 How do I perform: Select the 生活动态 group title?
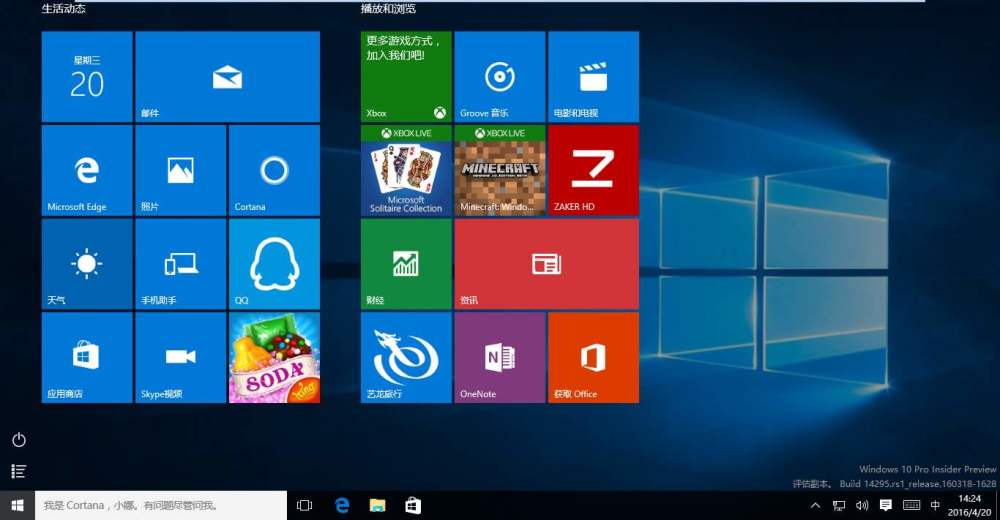coord(64,8)
